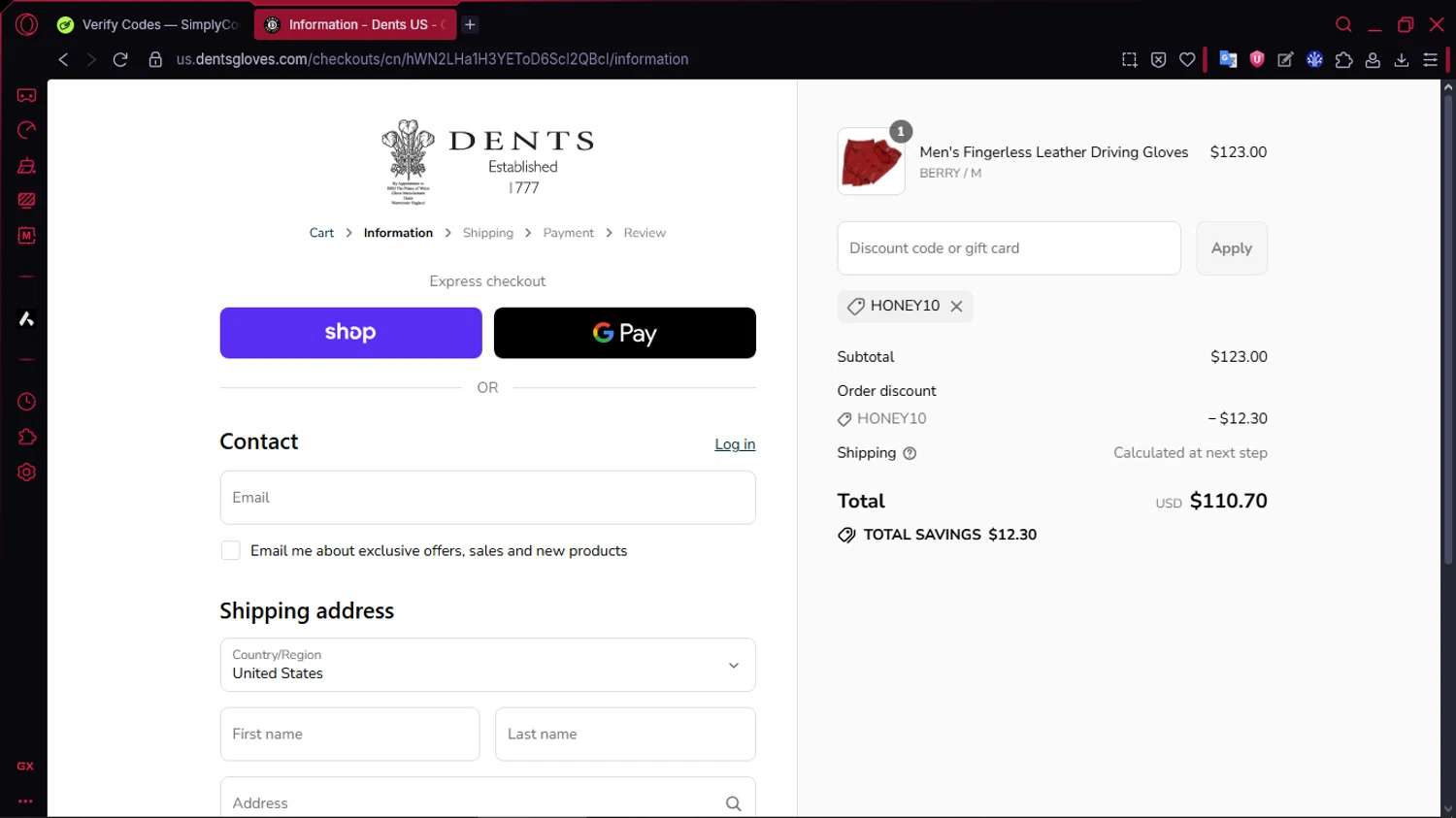1456x818 pixels.
Task: Click the Review breadcrumb step
Action: pyautogui.click(x=645, y=233)
